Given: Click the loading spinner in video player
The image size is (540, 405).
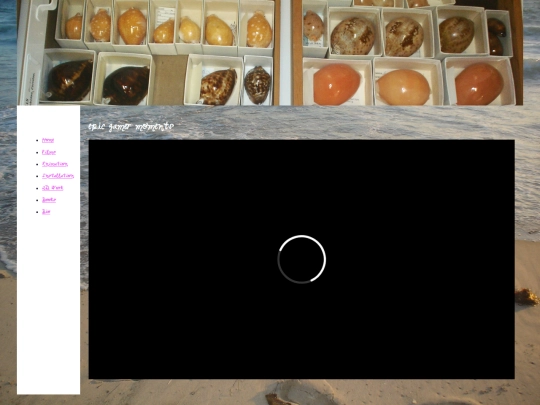Looking at the screenshot, I should click(302, 259).
